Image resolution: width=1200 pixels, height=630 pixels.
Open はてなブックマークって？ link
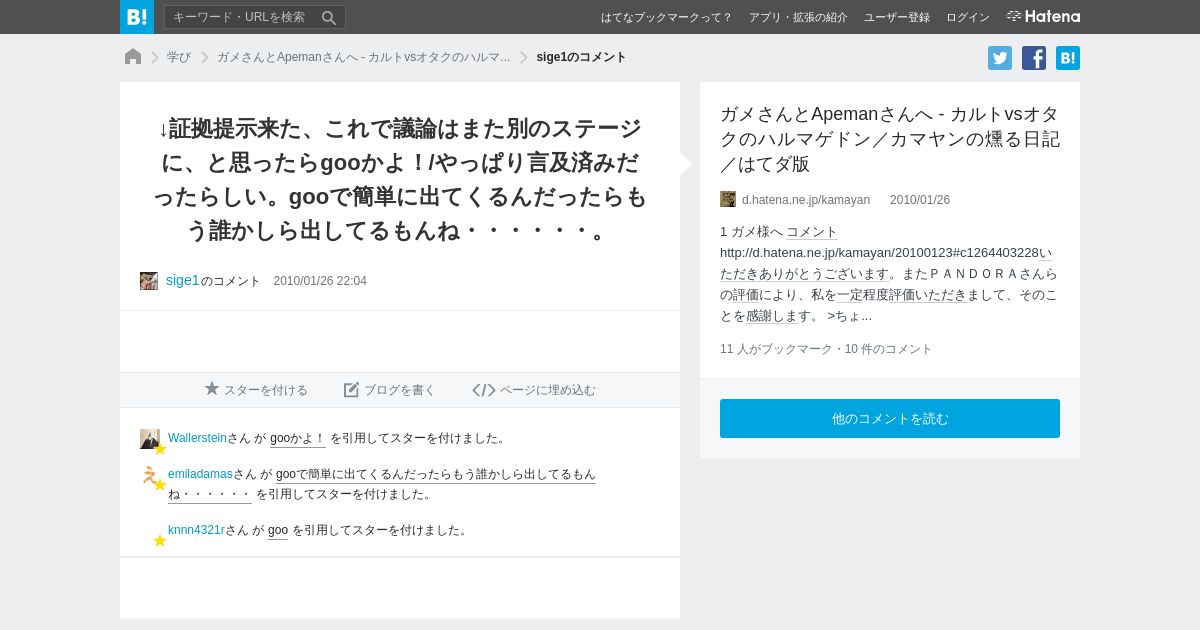click(666, 17)
